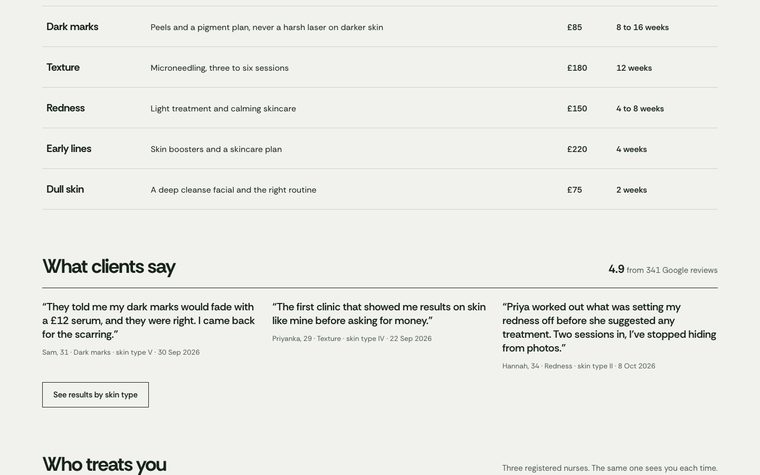Screen dimensions: 760x475
Task: Click the 8 to 16 weeks duration
Action: click(642, 27)
